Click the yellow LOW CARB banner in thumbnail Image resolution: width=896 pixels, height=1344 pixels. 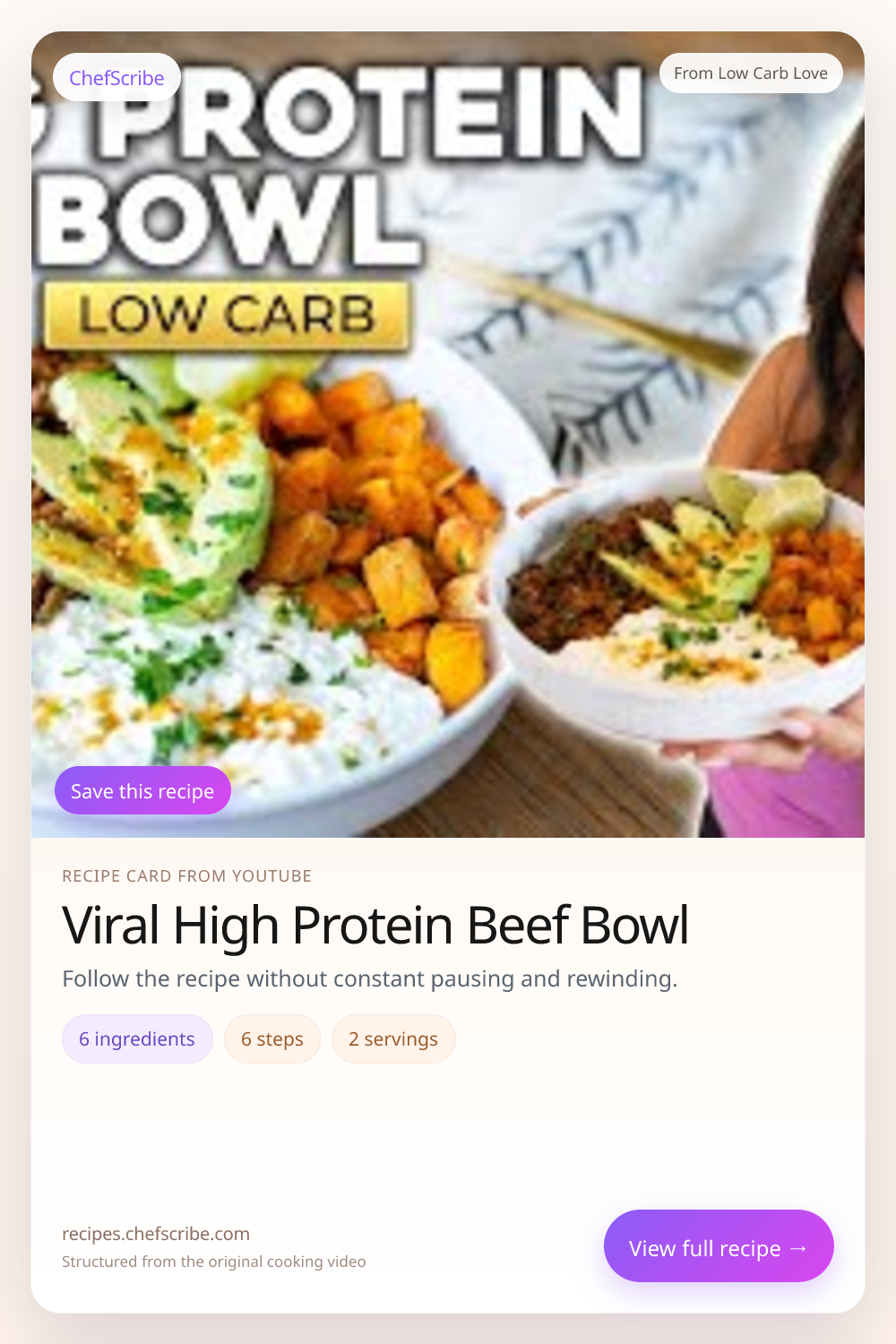tap(227, 315)
